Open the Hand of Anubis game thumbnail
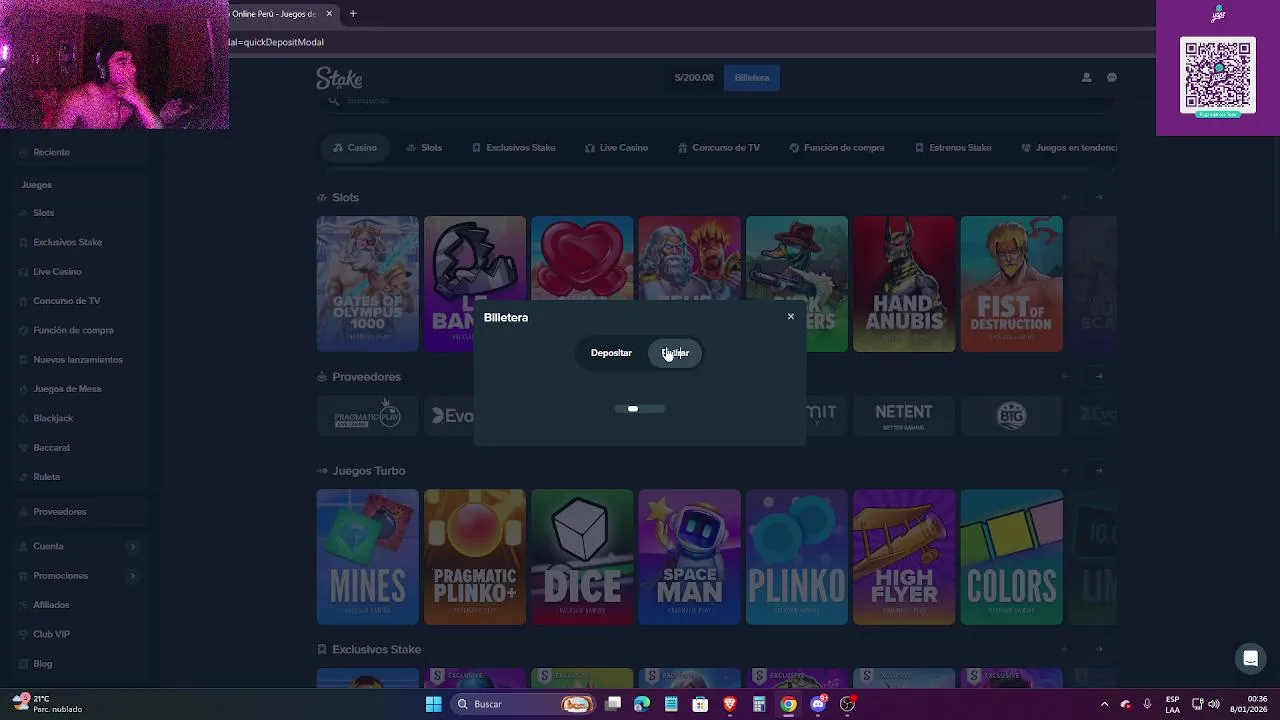Image resolution: width=1280 pixels, height=720 pixels. pyautogui.click(x=904, y=284)
